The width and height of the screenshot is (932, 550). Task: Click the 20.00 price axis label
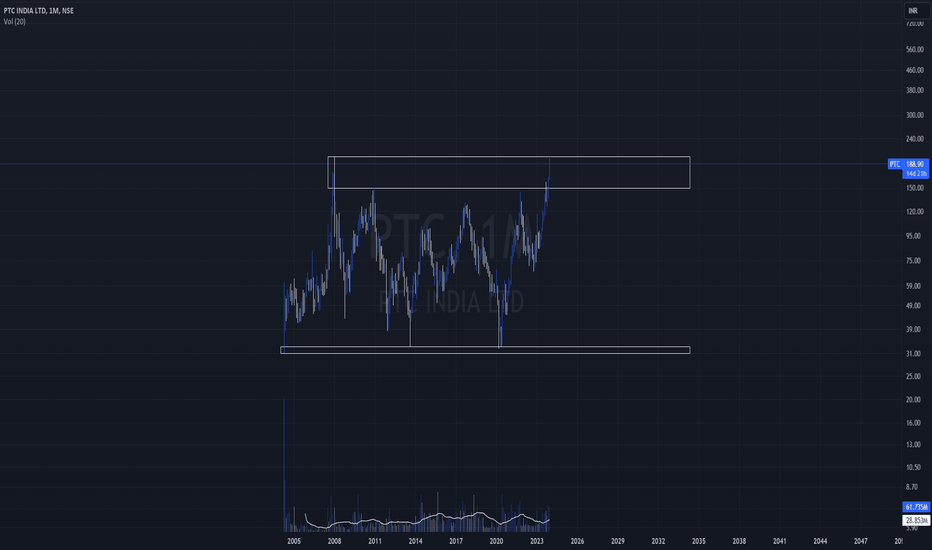pos(913,400)
